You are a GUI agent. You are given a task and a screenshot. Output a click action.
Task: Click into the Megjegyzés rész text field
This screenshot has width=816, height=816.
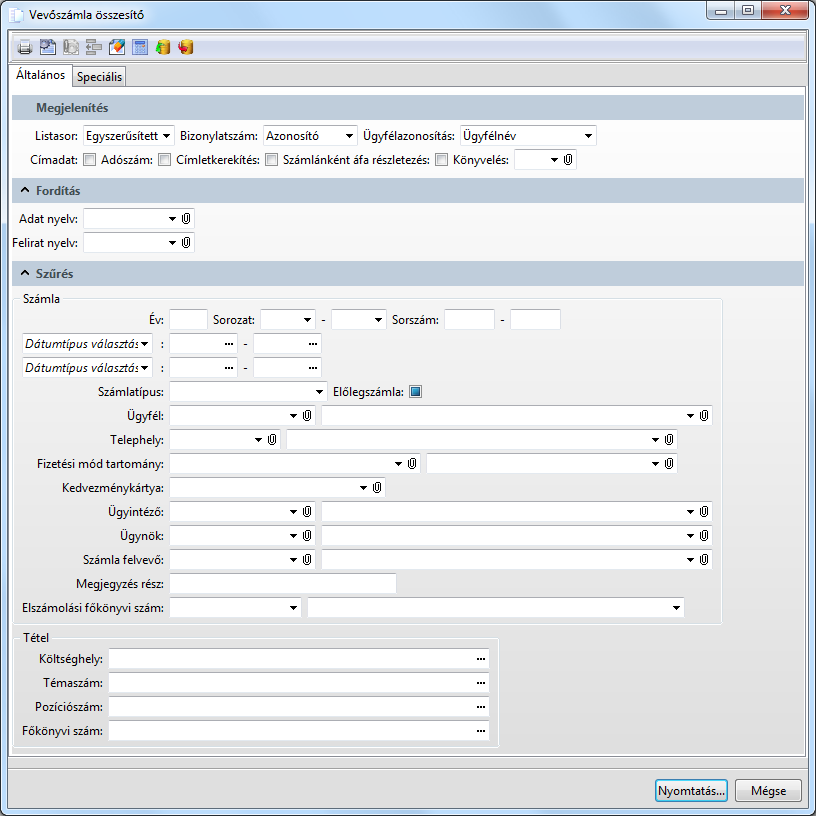tap(283, 583)
